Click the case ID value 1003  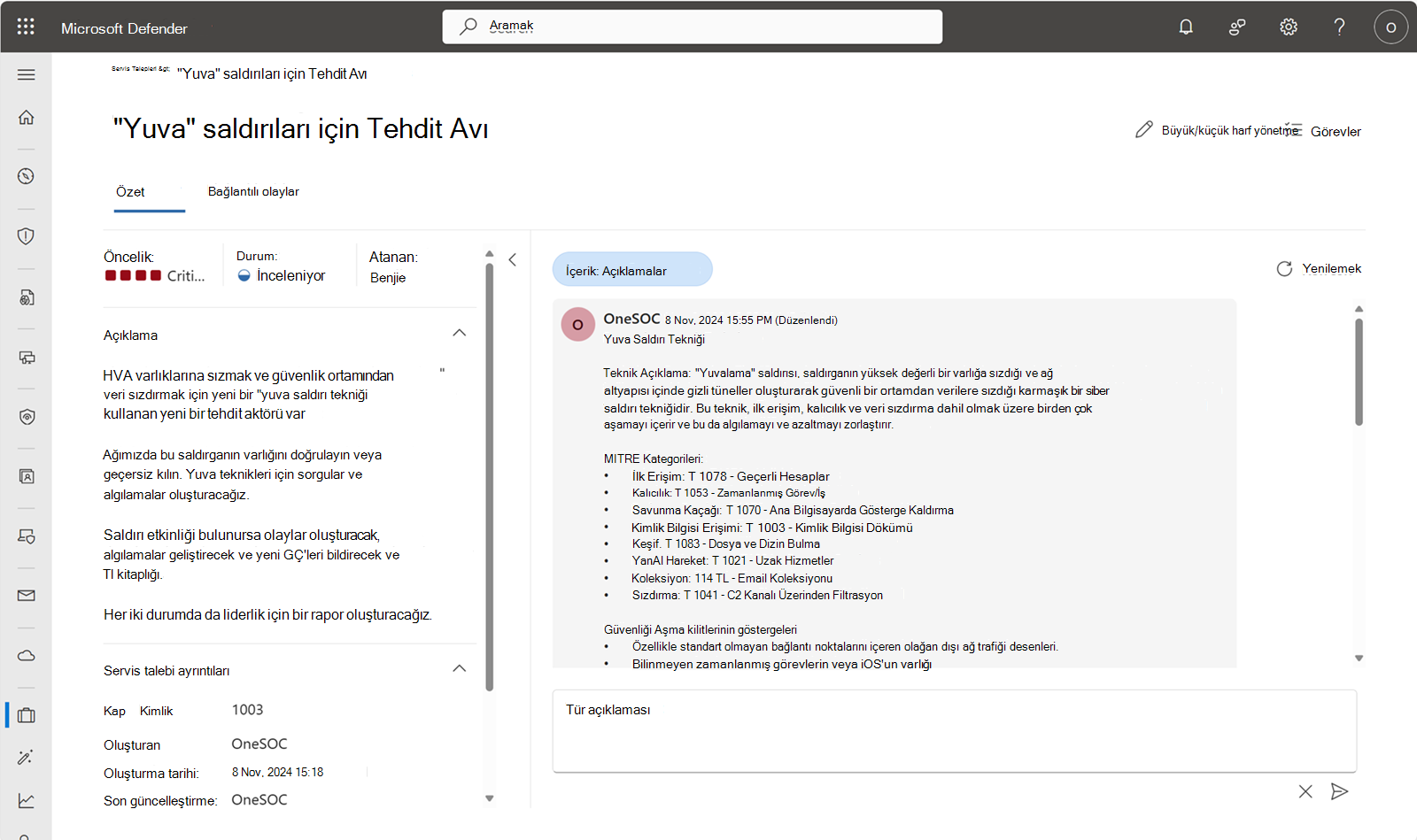(247, 710)
